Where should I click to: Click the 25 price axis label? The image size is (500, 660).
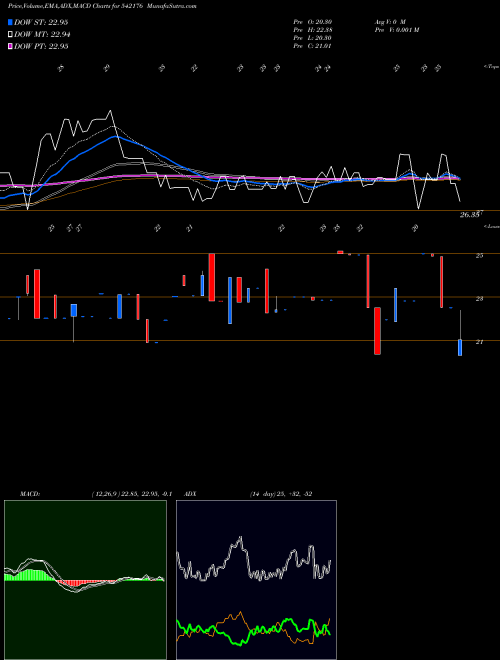click(x=479, y=255)
